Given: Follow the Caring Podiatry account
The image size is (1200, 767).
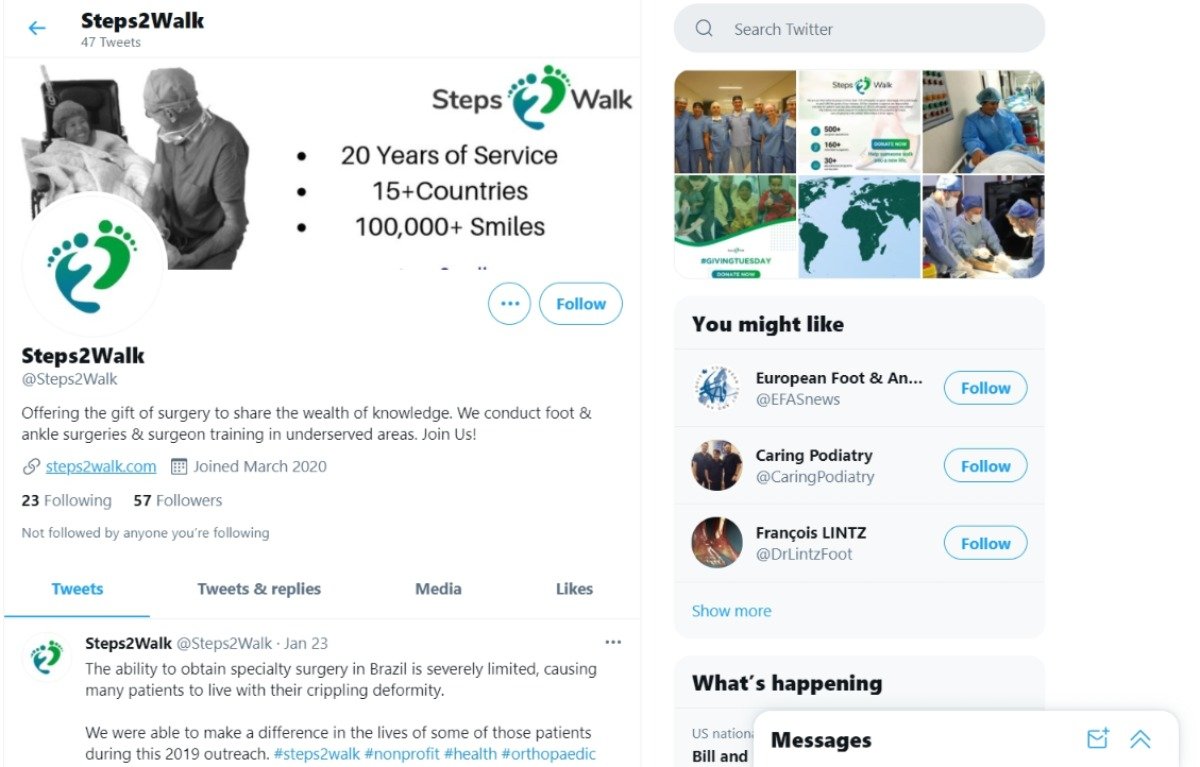Looking at the screenshot, I should (x=985, y=466).
